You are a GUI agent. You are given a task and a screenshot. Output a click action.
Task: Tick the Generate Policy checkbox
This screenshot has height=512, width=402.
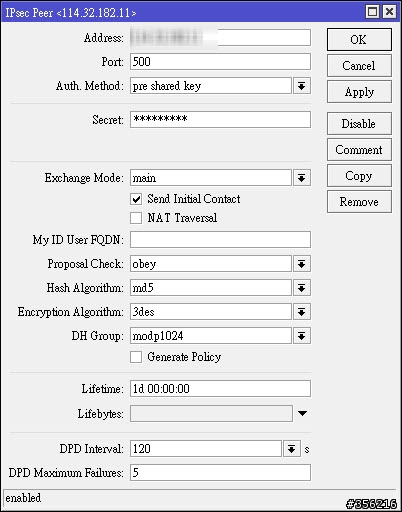click(x=136, y=357)
